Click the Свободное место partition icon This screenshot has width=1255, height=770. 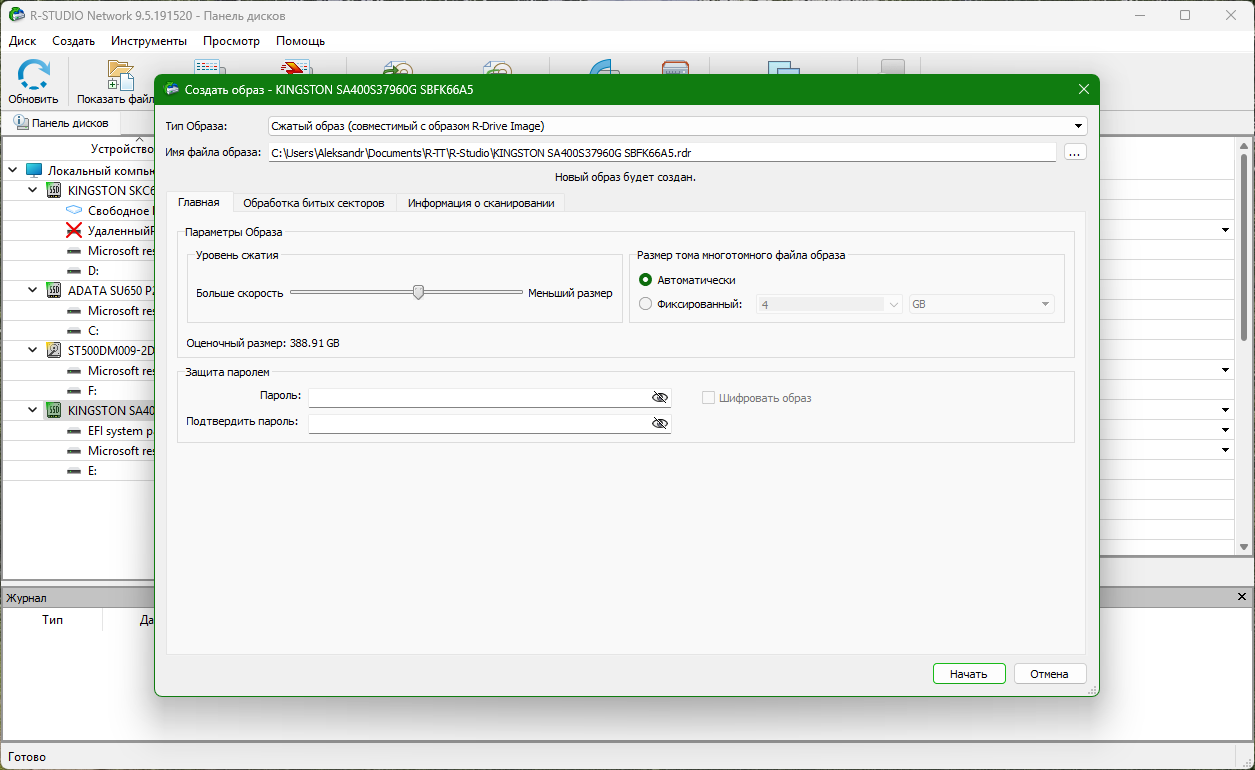pos(74,211)
